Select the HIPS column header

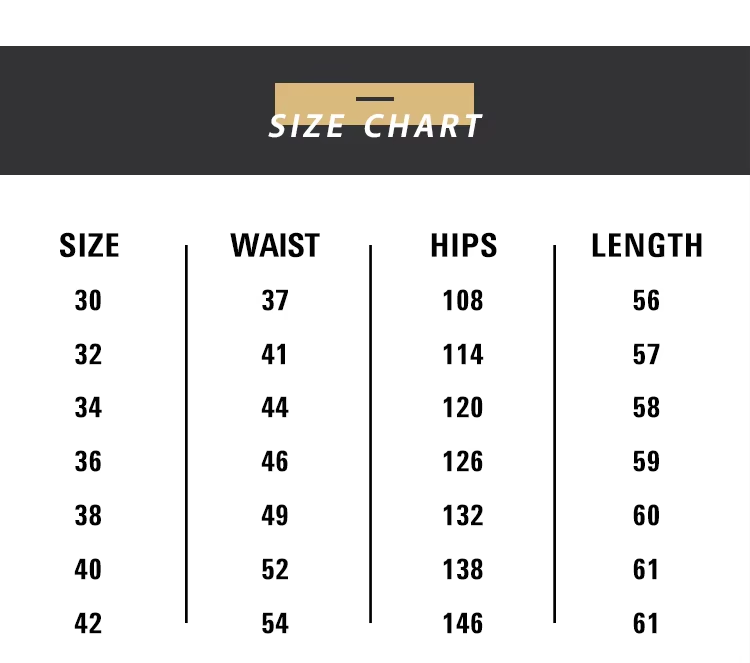pos(463,246)
